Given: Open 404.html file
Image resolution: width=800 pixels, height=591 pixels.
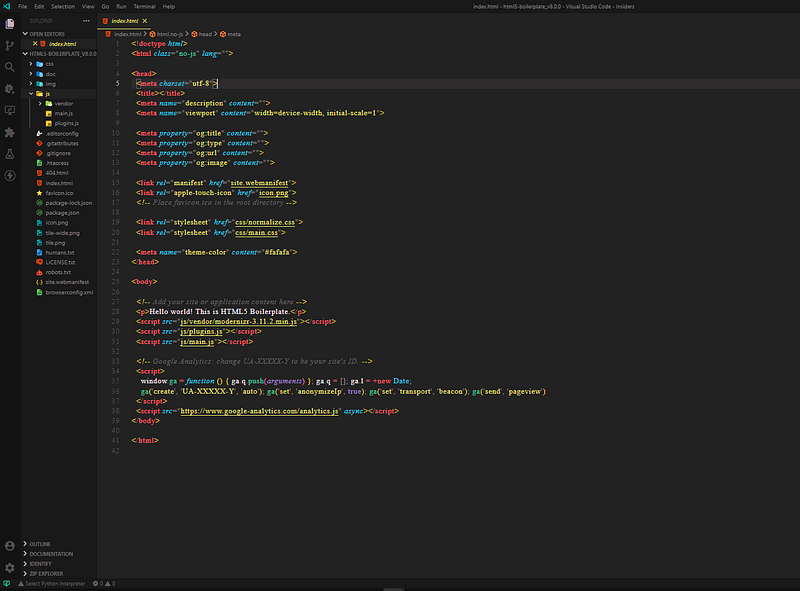Looking at the screenshot, I should click(57, 174).
